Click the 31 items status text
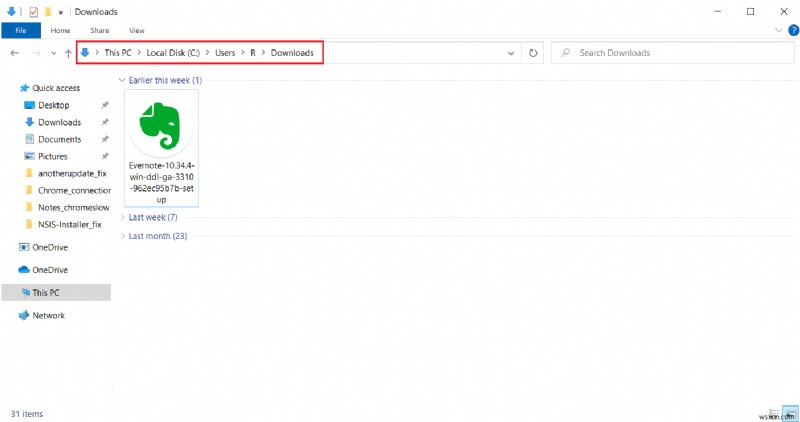Image resolution: width=800 pixels, height=422 pixels. (27, 414)
